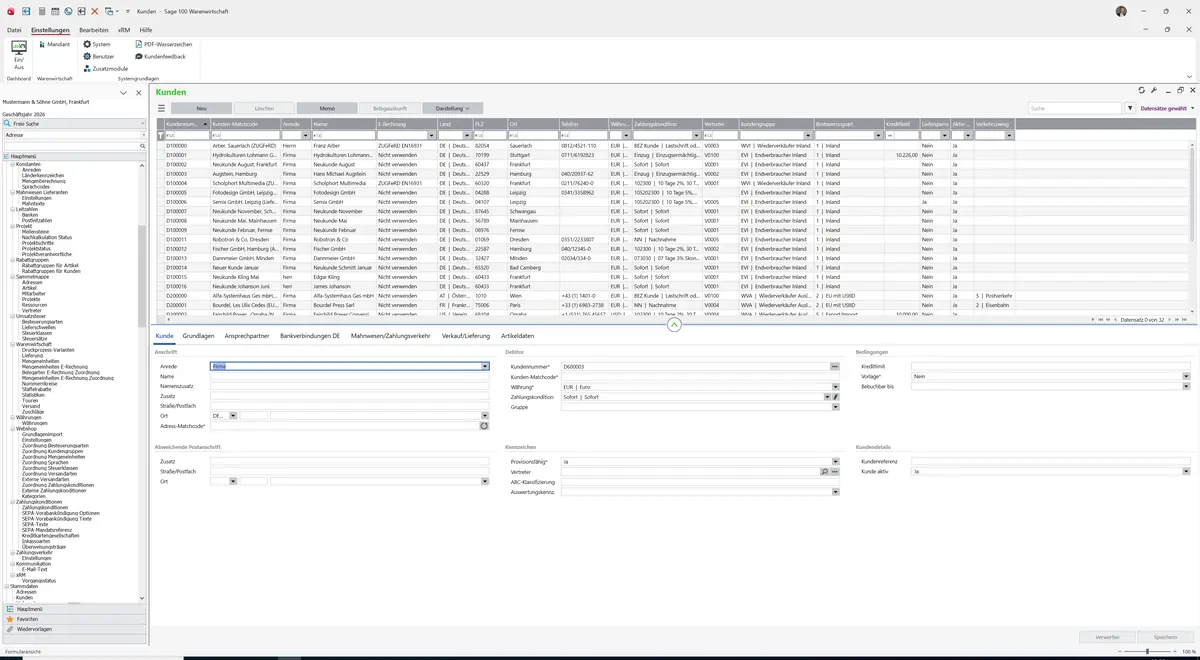Collapse the upper list with the round chevron
This screenshot has width=1200, height=660.
674,324
